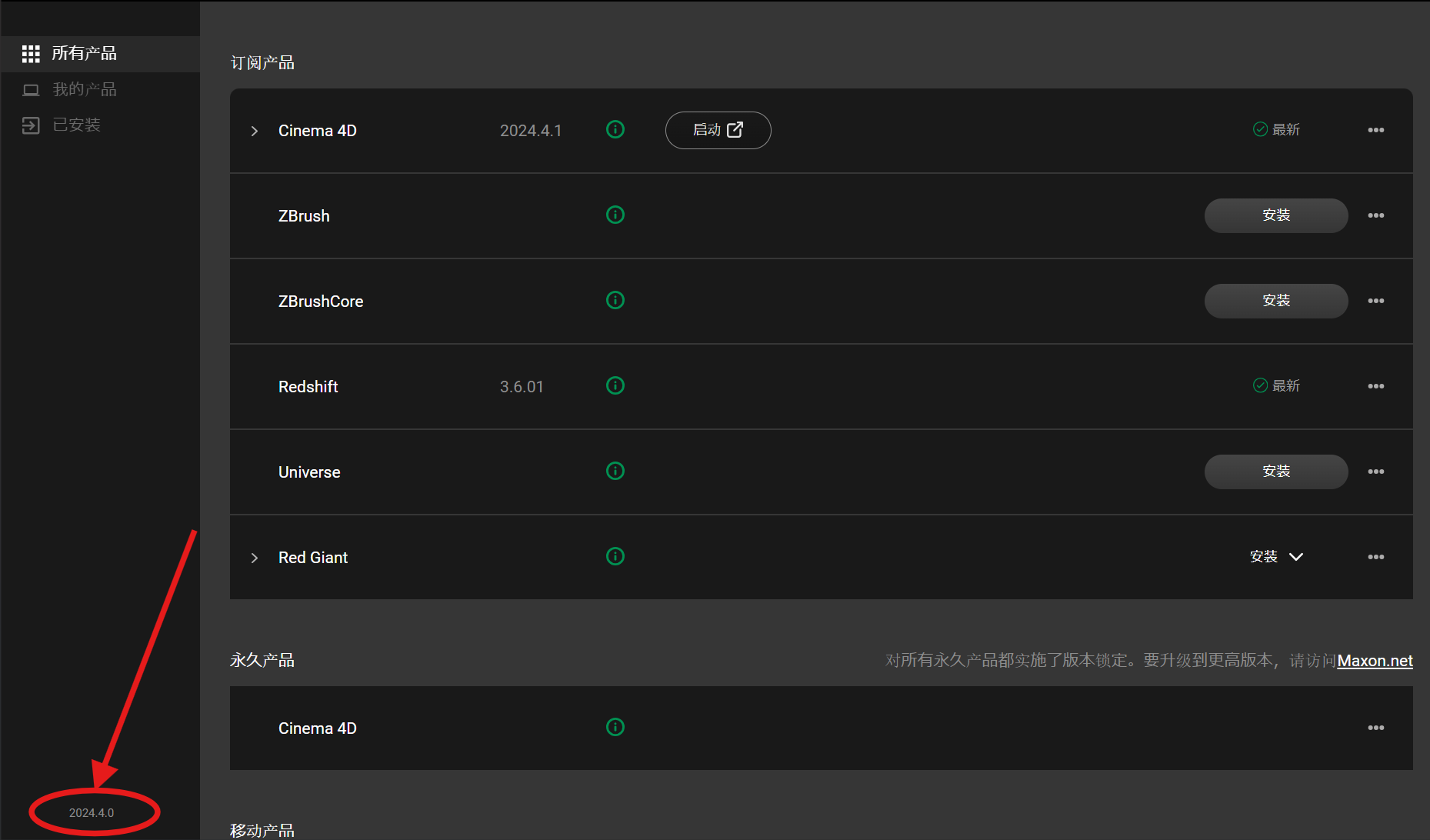Click the Red Giant product name
1430x840 pixels.
tap(313, 558)
